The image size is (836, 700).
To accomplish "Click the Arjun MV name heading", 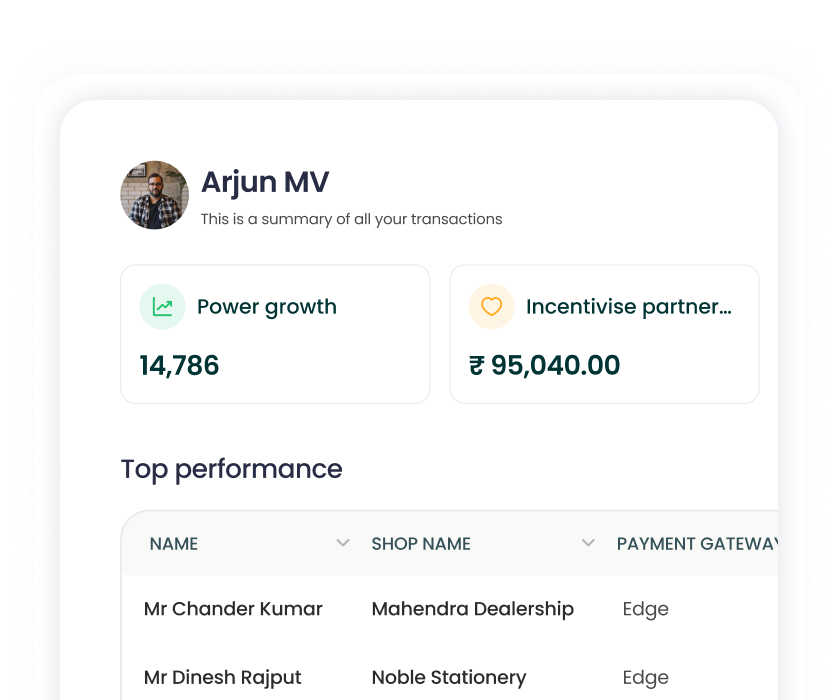I will click(265, 182).
